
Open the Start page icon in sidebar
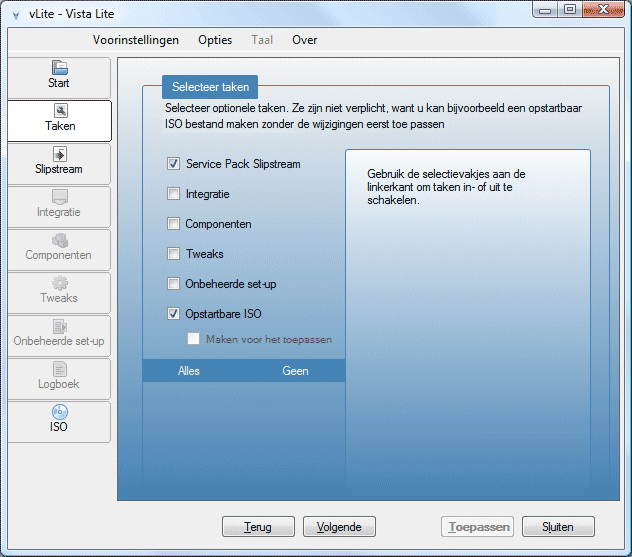pyautogui.click(x=59, y=68)
